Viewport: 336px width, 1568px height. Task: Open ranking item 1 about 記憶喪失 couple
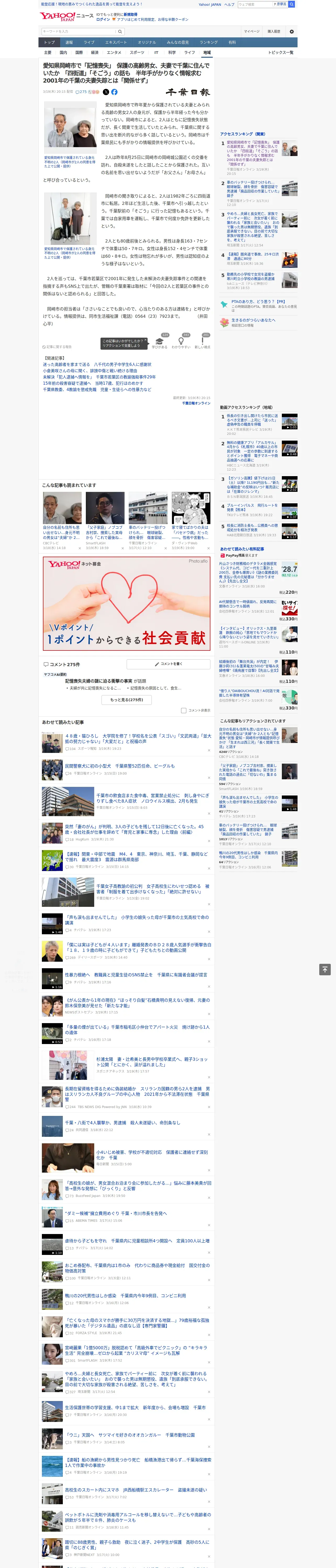point(253,153)
